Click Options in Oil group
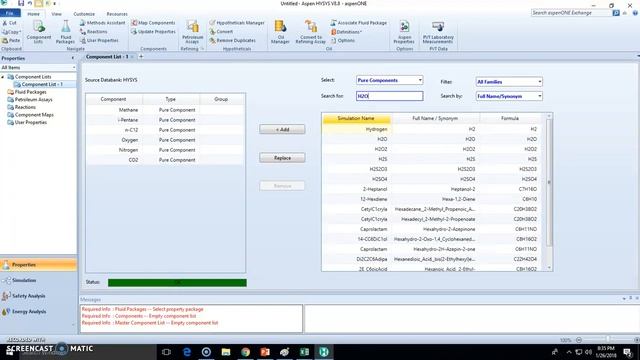The height and width of the screenshot is (360, 640). (343, 40)
